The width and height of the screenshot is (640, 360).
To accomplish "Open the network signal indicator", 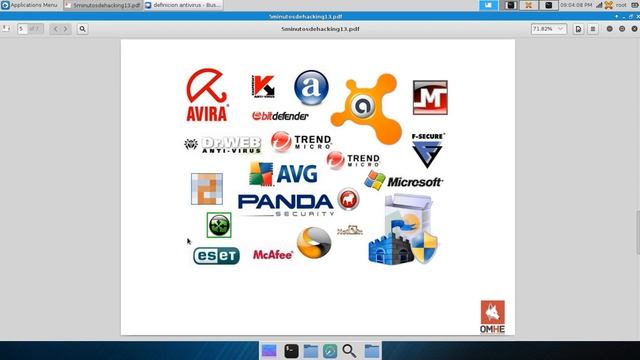I will coord(599,5).
